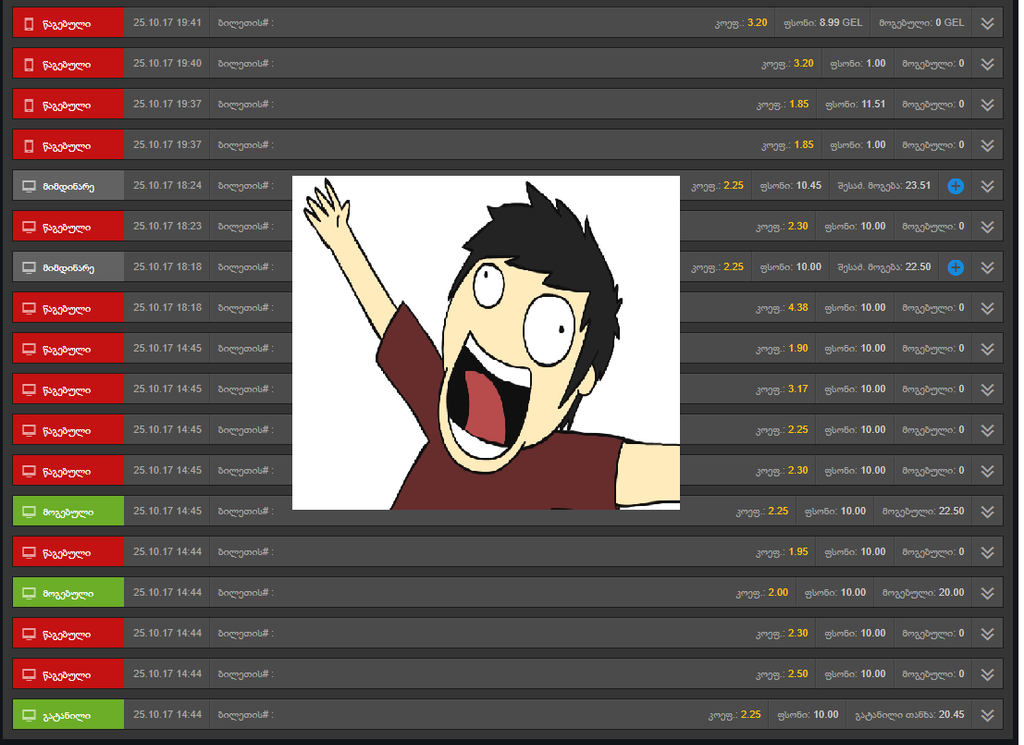This screenshot has width=1024, height=745.
Task: Expand the 19:41 bet with stake 8.99 GEL
Action: pyautogui.click(x=987, y=24)
